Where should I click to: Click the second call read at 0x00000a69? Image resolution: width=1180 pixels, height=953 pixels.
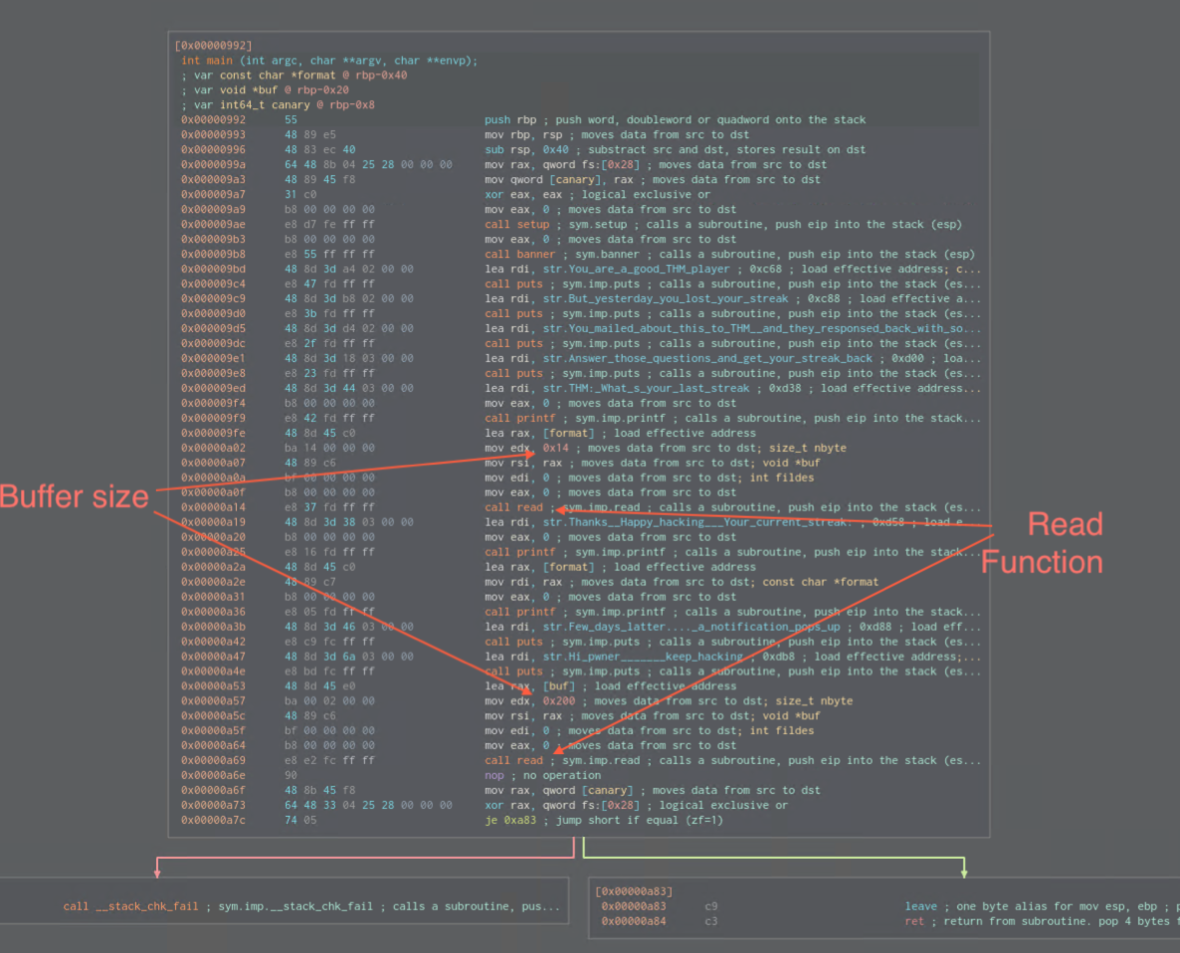pos(514,760)
